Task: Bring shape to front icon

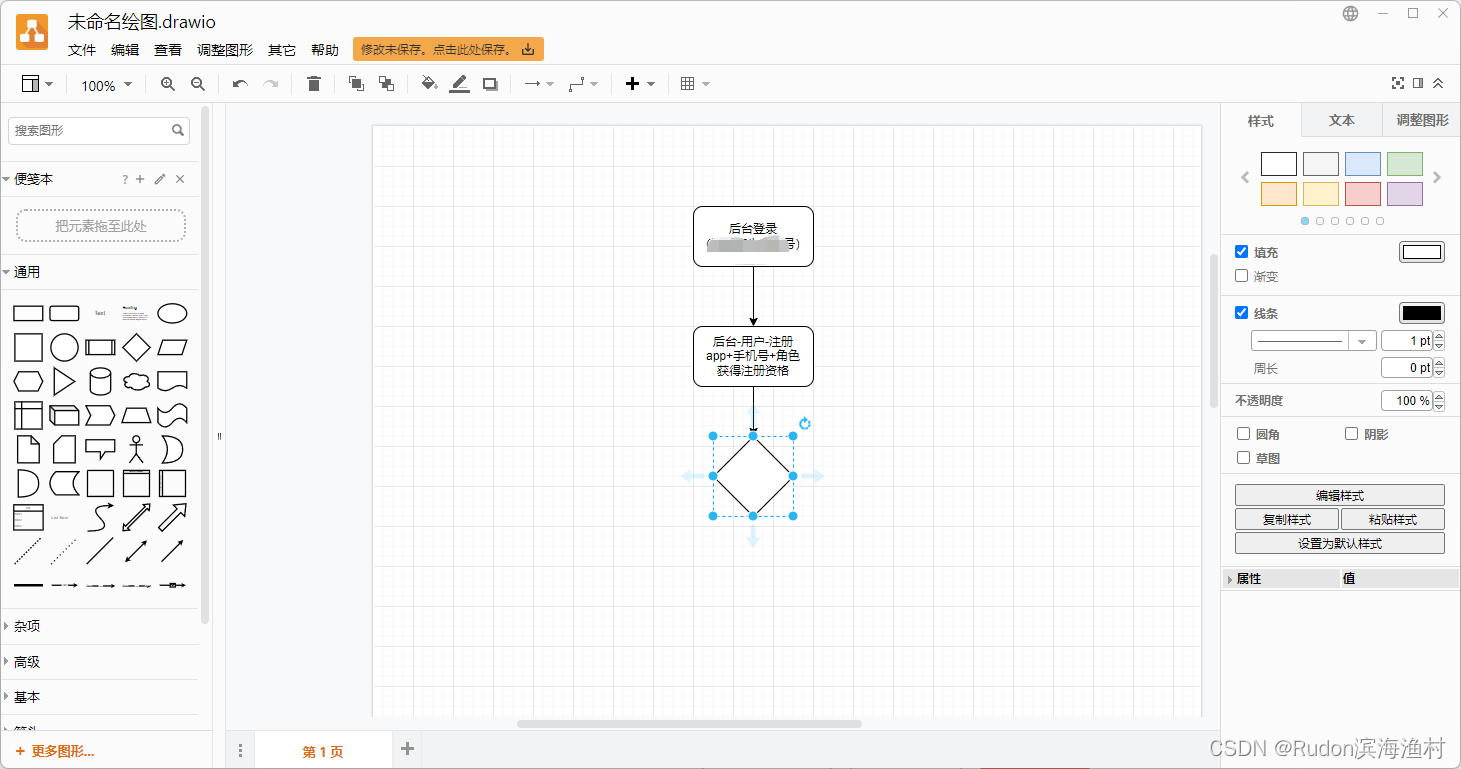Action: pos(356,85)
